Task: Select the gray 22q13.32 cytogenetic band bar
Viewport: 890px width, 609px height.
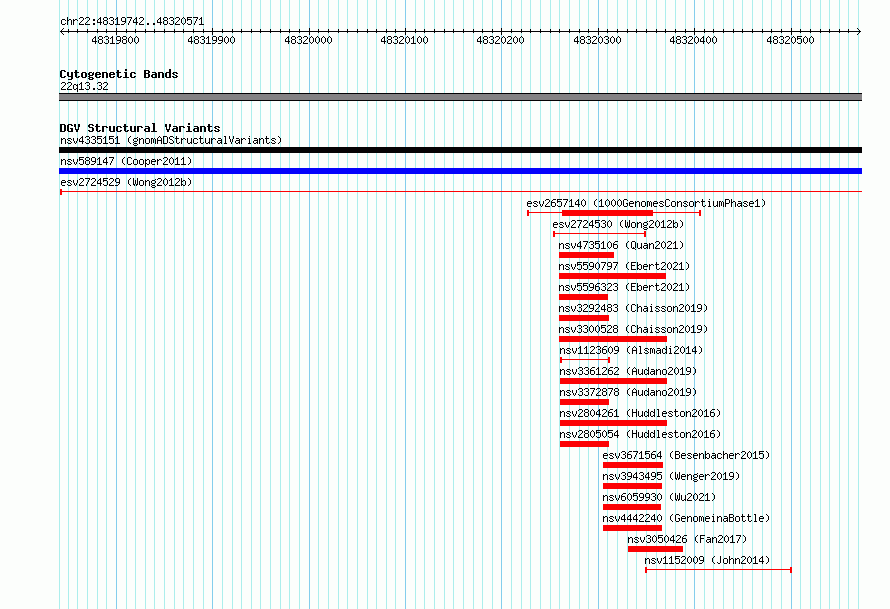Action: click(460, 97)
